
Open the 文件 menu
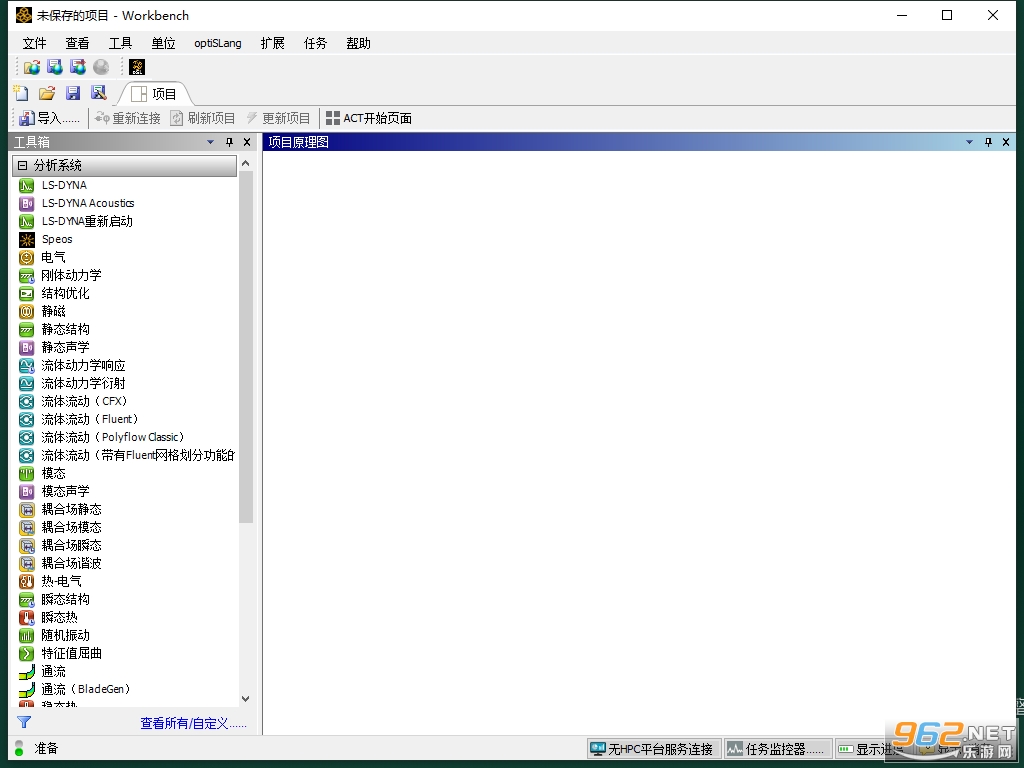(x=34, y=43)
